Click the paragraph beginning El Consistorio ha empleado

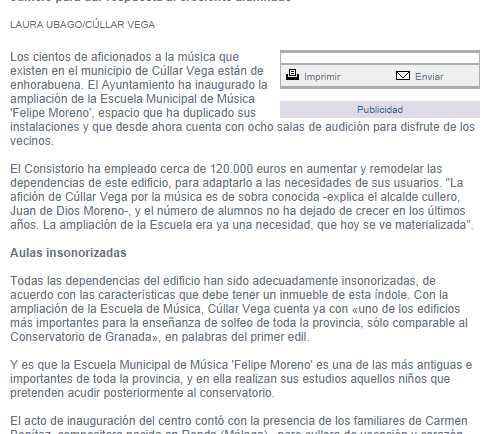point(242,197)
